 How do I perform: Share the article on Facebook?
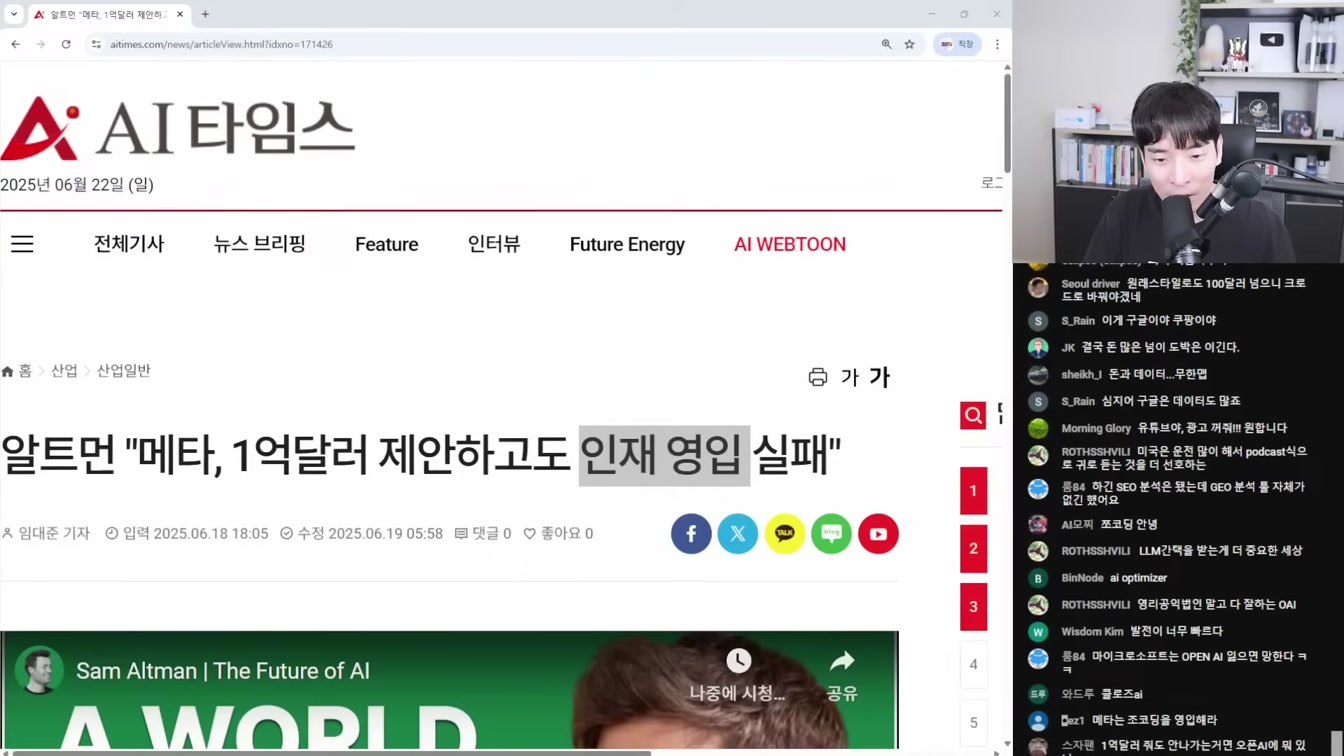(x=691, y=534)
